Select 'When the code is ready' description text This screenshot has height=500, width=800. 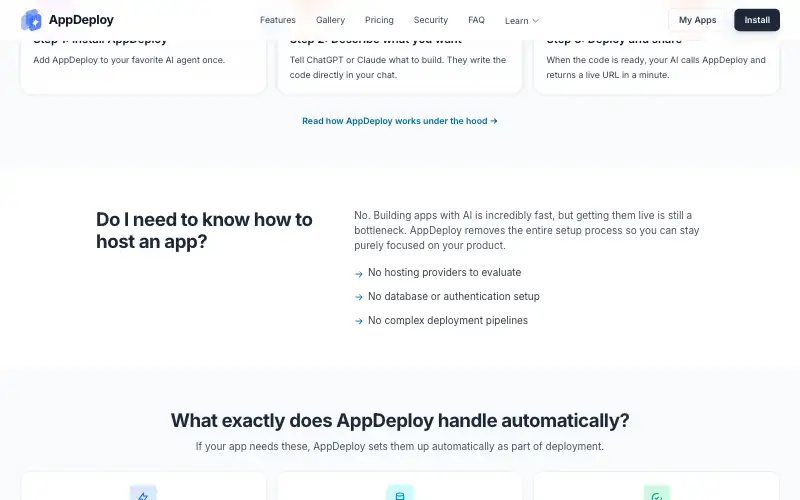656,67
